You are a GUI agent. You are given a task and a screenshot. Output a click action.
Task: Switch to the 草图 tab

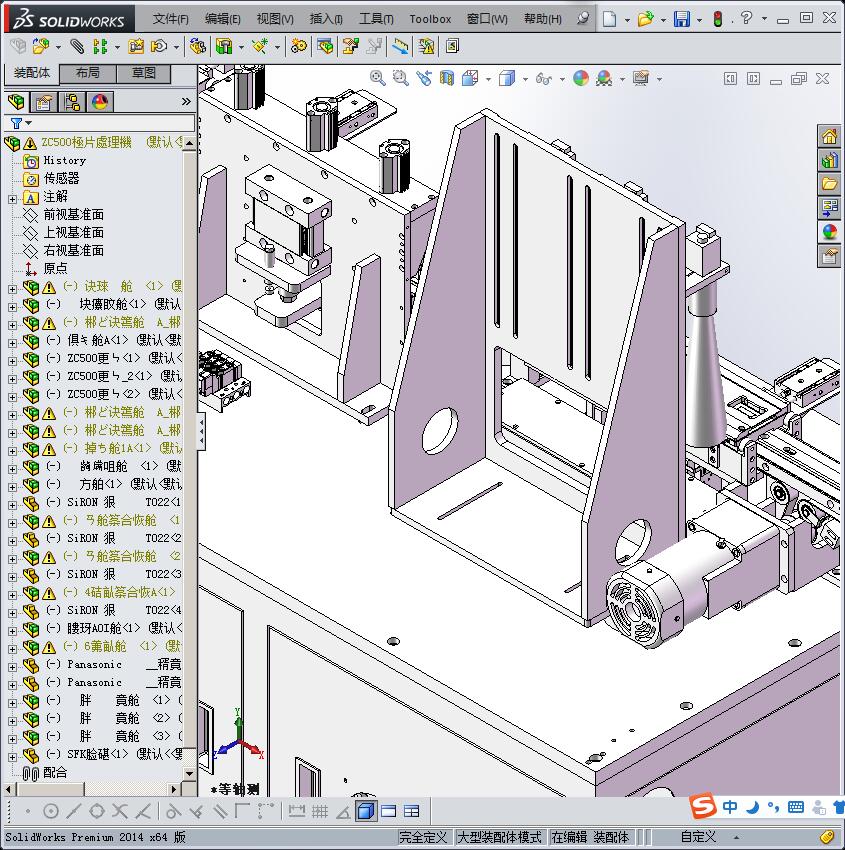point(143,73)
